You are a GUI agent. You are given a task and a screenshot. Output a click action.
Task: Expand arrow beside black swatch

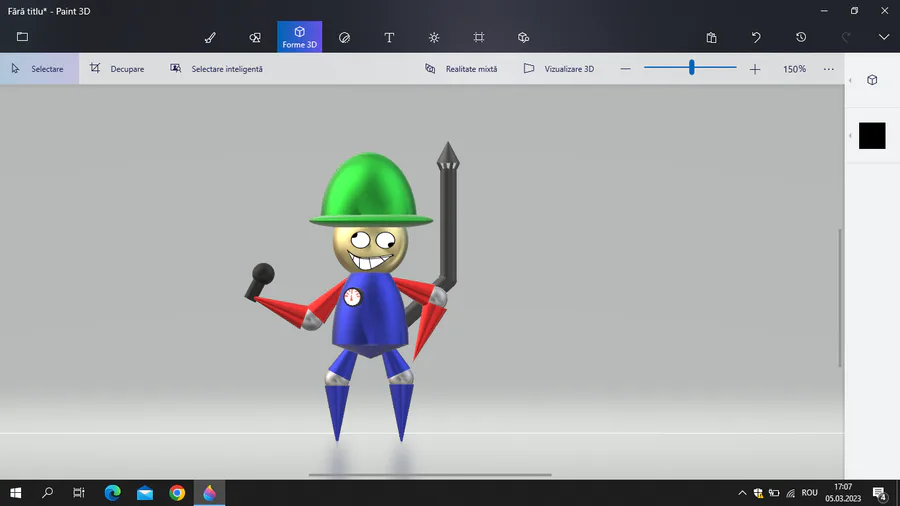pyautogui.click(x=851, y=136)
